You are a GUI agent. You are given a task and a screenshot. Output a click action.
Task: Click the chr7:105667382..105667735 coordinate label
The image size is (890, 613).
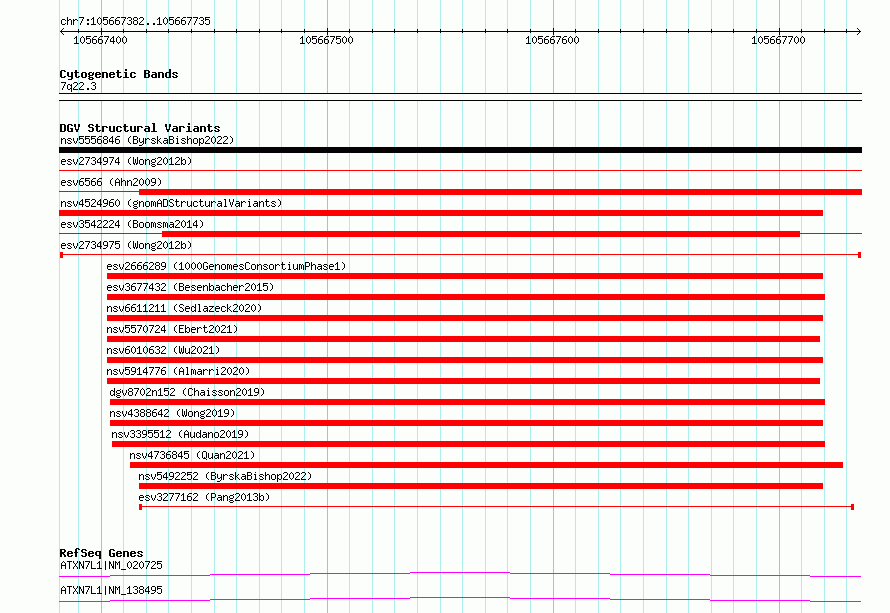[x=135, y=21]
